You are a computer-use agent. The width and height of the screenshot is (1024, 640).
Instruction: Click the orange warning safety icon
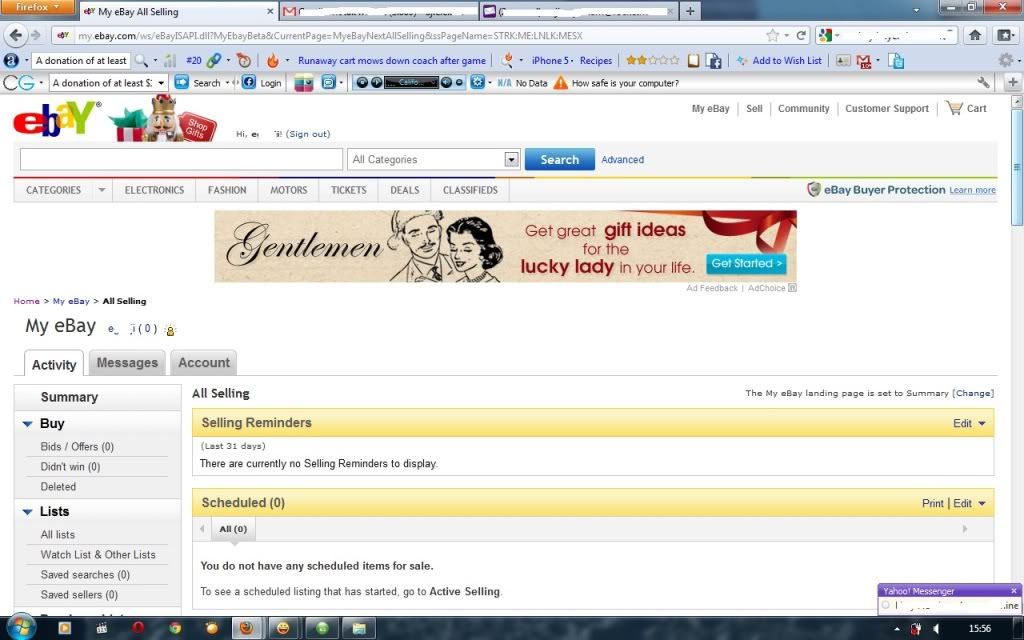tap(560, 83)
